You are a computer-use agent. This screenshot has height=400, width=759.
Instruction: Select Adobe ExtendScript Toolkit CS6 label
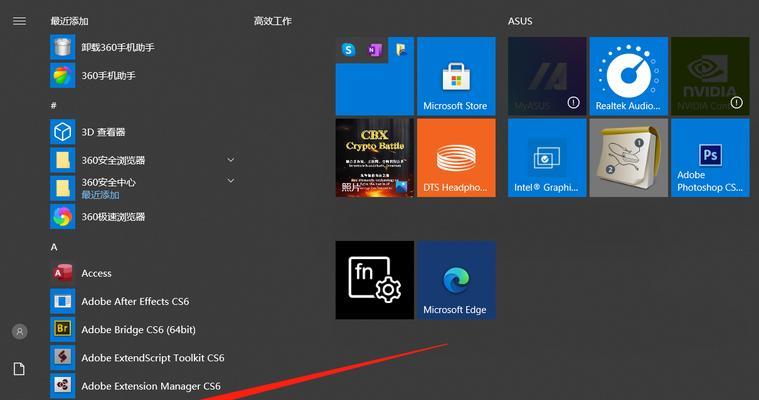pyautogui.click(x=152, y=357)
